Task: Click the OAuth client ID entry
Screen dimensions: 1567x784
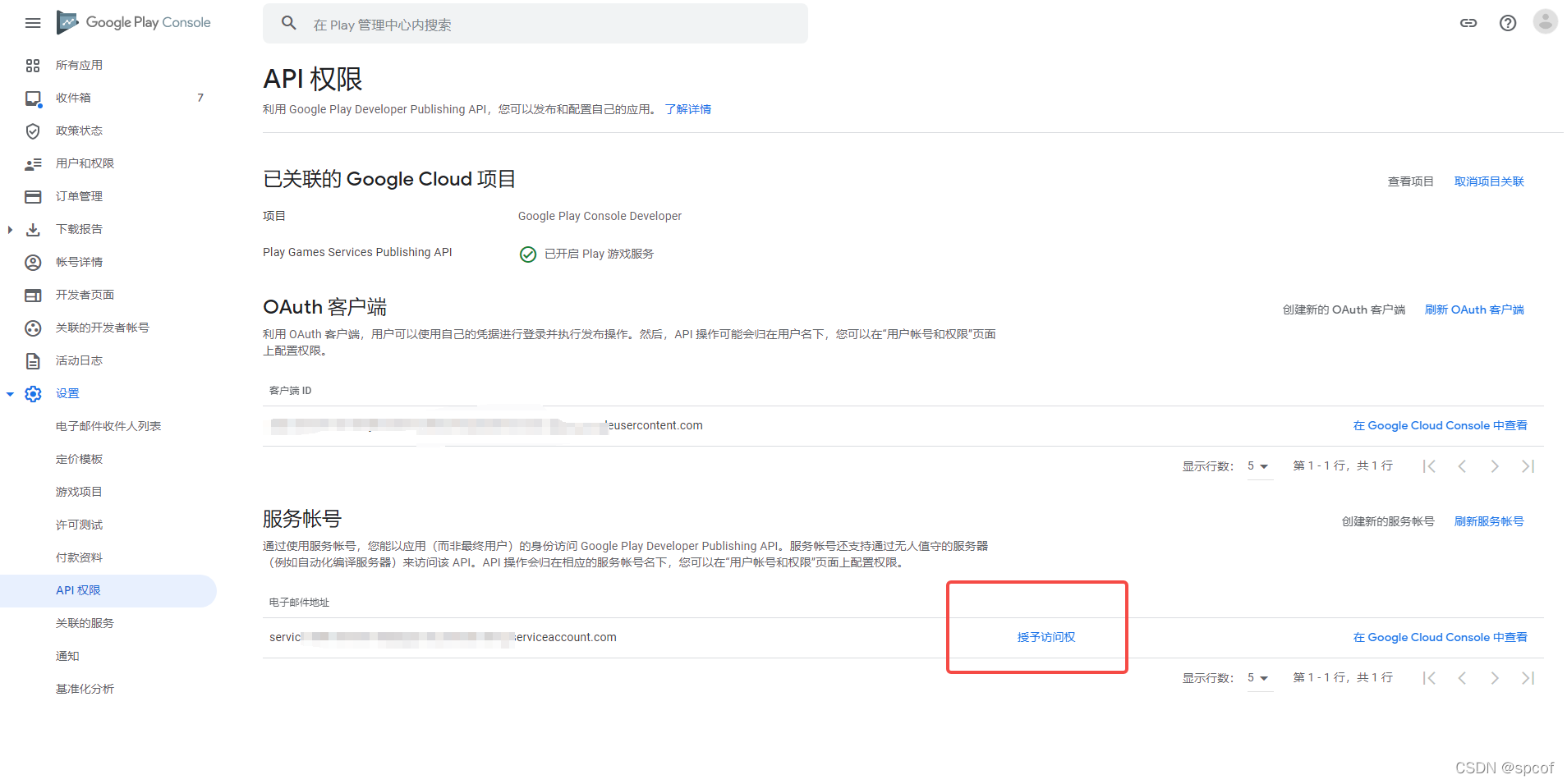Action: tap(486, 425)
